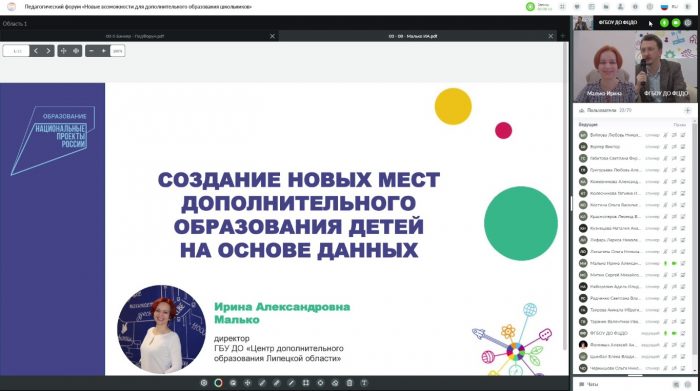Click the info icon in header
Screen dimensions: 700x391
[x=635, y=7]
